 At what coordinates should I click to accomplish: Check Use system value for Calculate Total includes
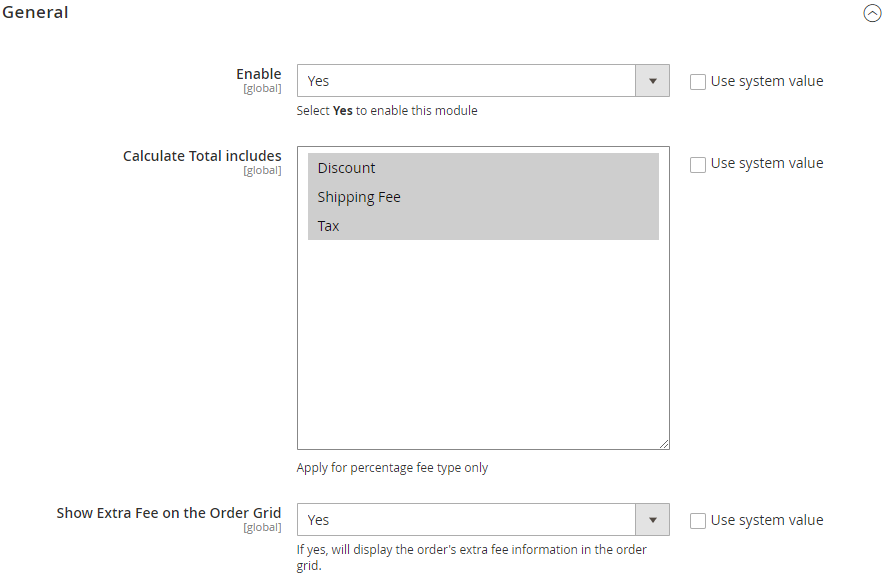pyautogui.click(x=698, y=164)
